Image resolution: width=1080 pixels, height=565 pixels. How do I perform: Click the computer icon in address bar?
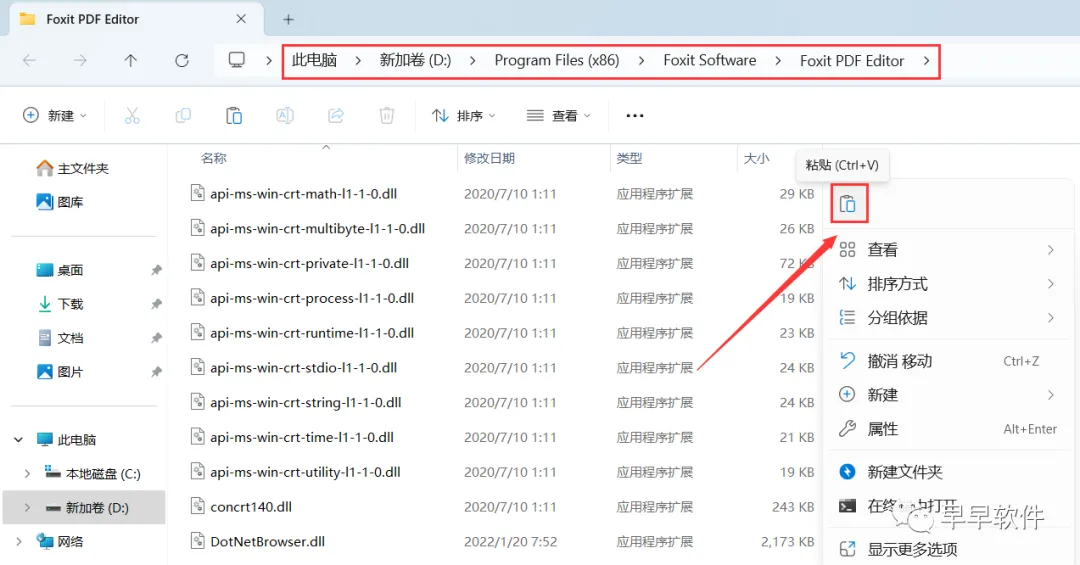(237, 60)
